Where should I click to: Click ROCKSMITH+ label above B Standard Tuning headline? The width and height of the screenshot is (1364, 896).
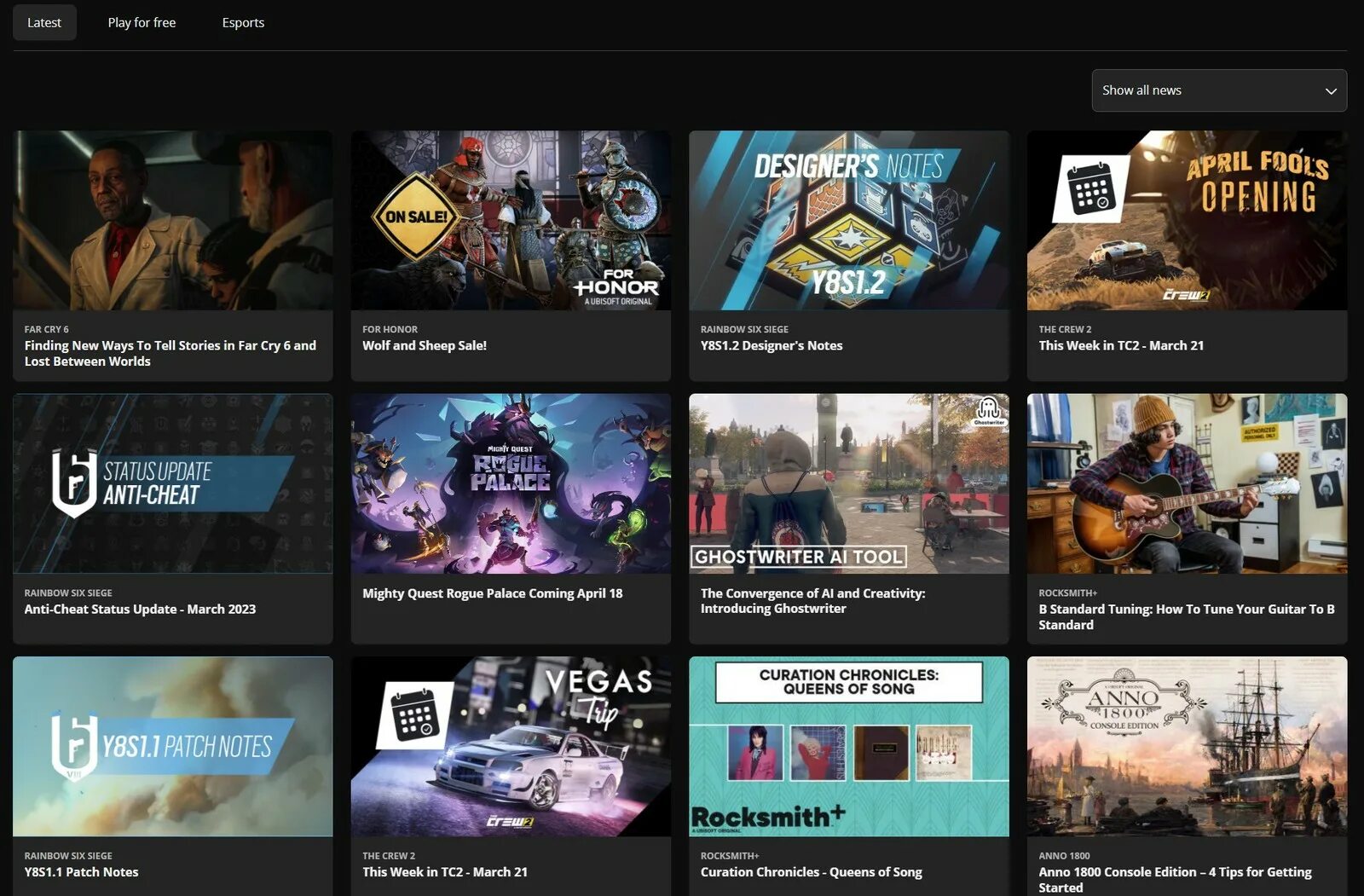point(1067,593)
